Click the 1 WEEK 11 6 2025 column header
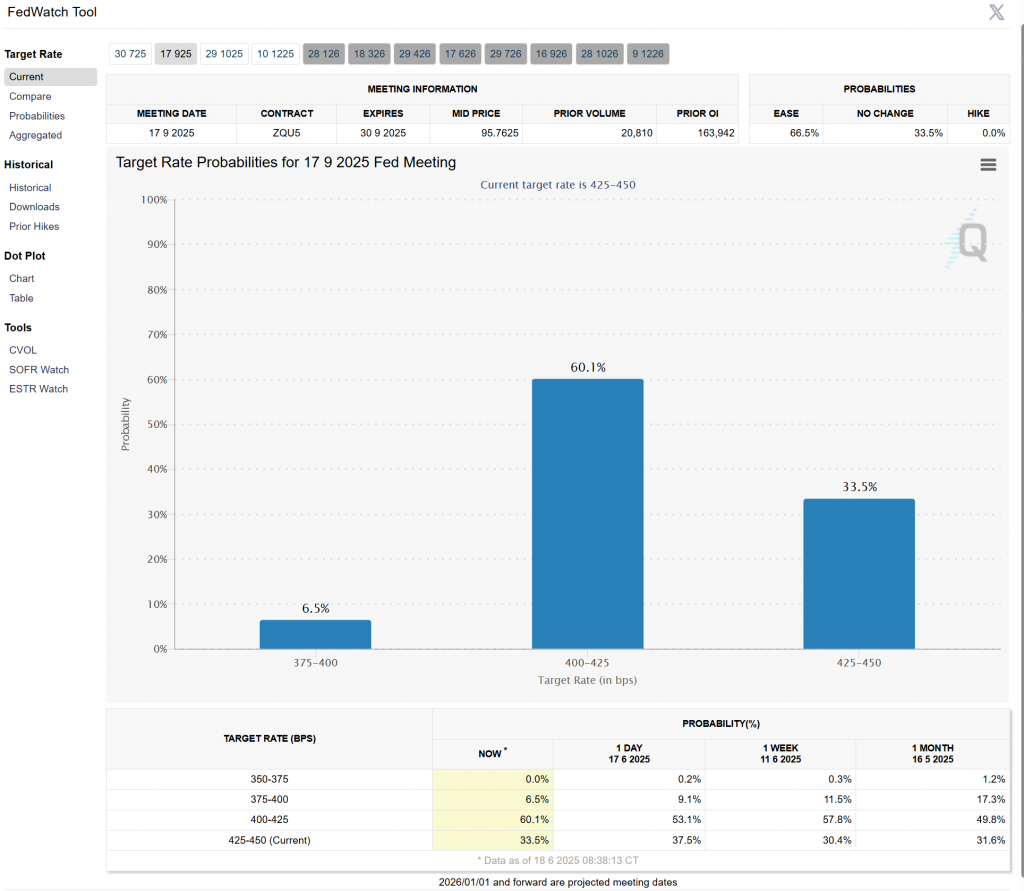1024x891 pixels. [780, 753]
